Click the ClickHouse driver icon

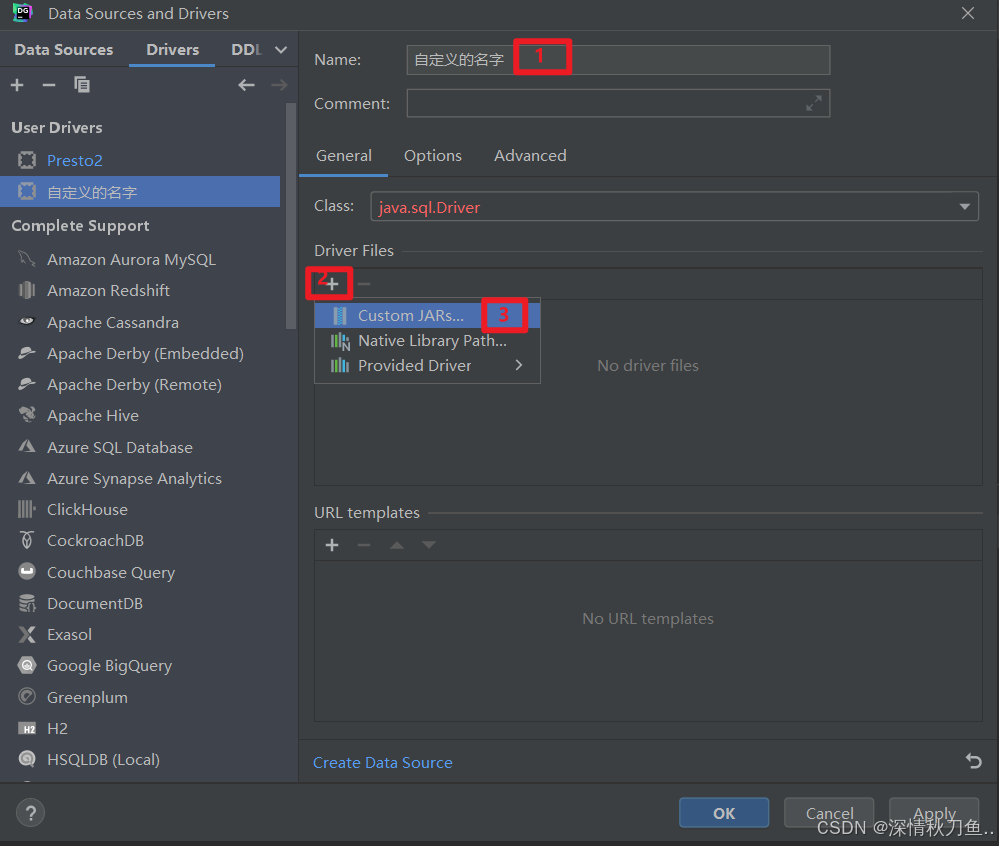tap(27, 509)
